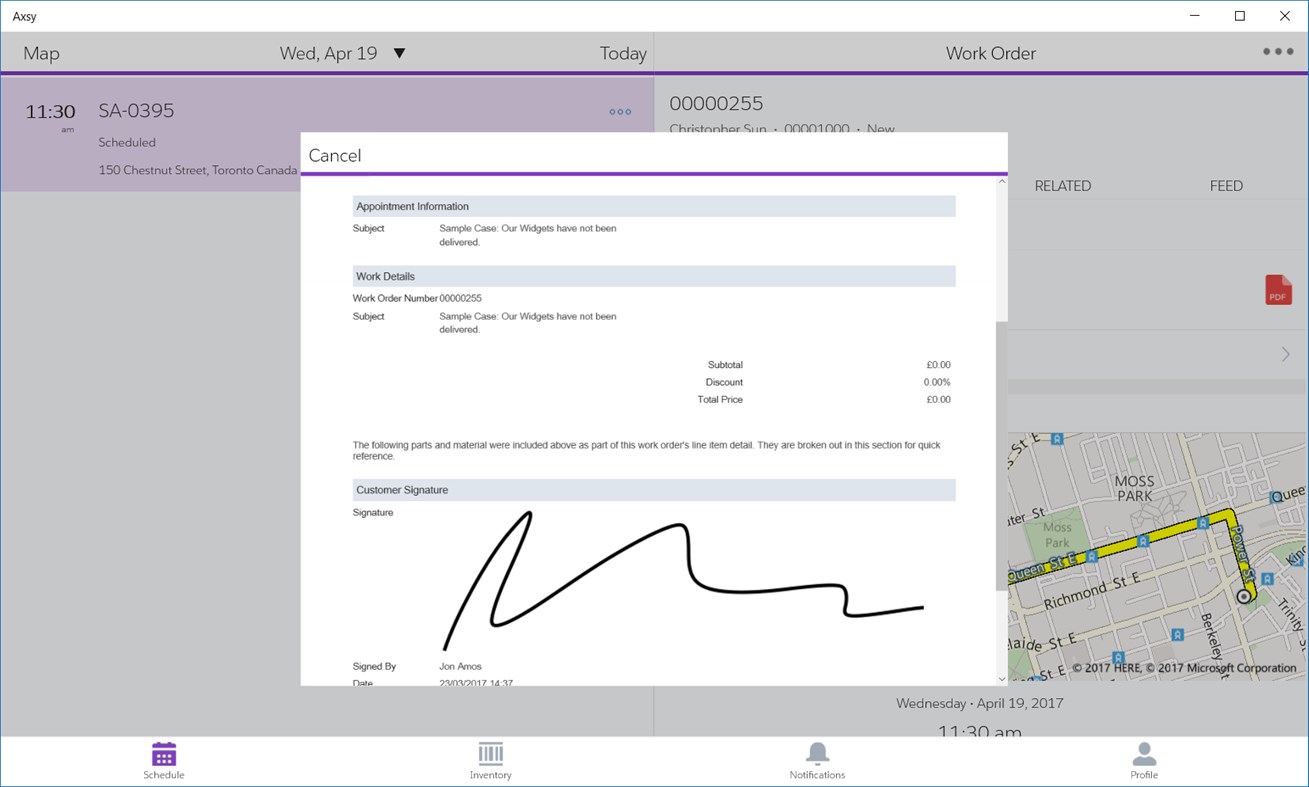Open Schedule from the bottom navigation
1309x787 pixels.
click(163, 758)
